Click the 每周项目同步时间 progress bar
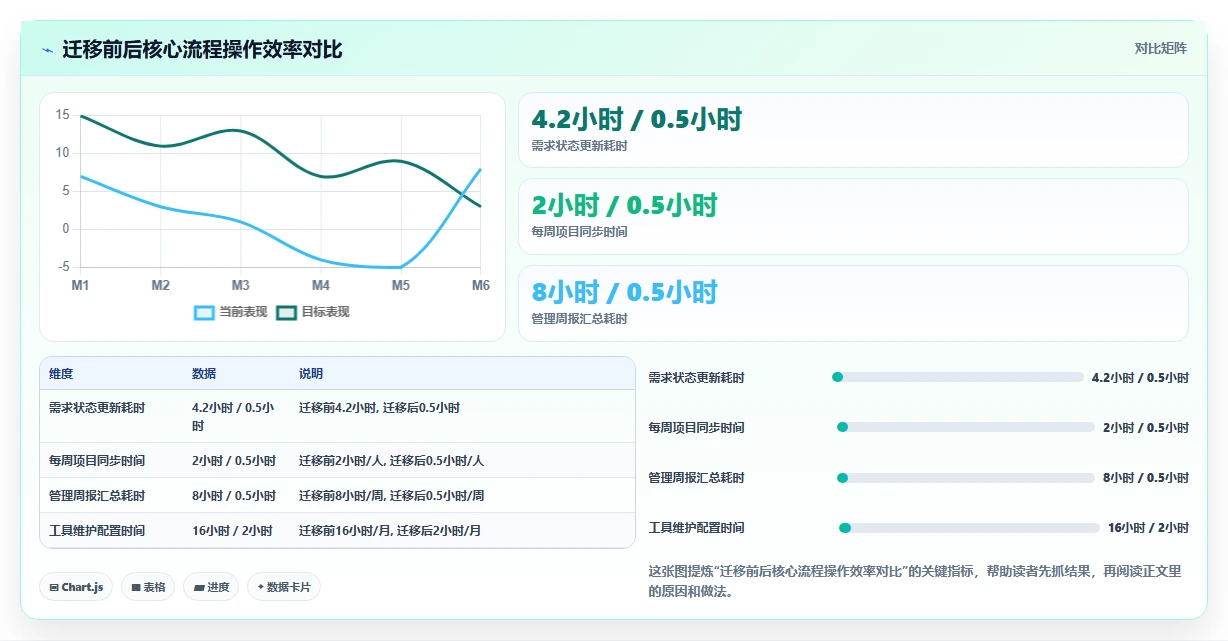Screen dimensions: 1228x641 (966, 427)
